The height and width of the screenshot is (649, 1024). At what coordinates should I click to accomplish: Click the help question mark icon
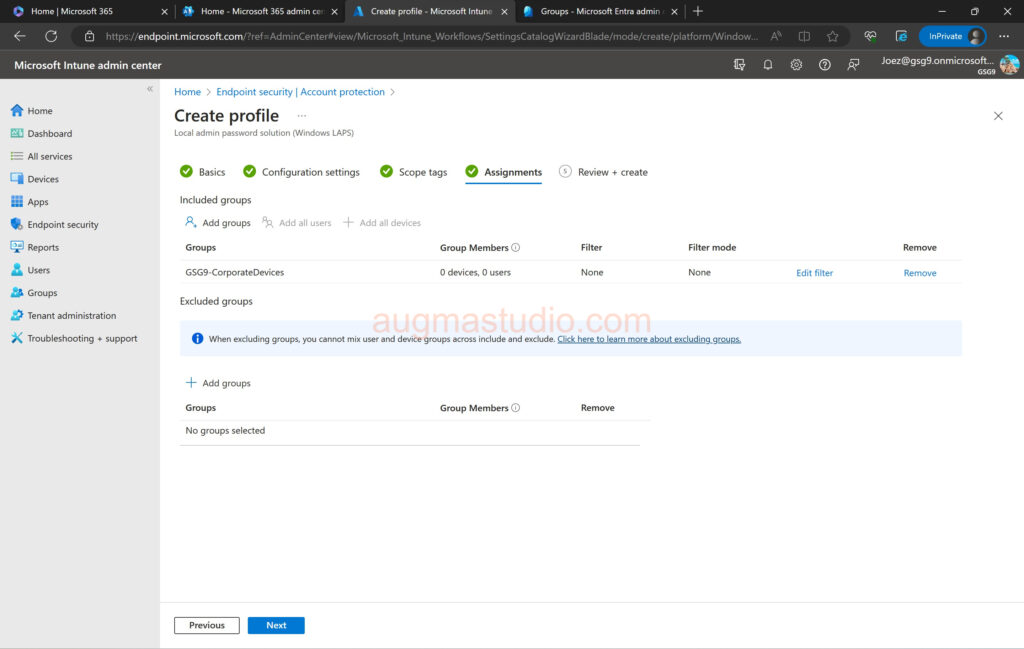point(825,65)
